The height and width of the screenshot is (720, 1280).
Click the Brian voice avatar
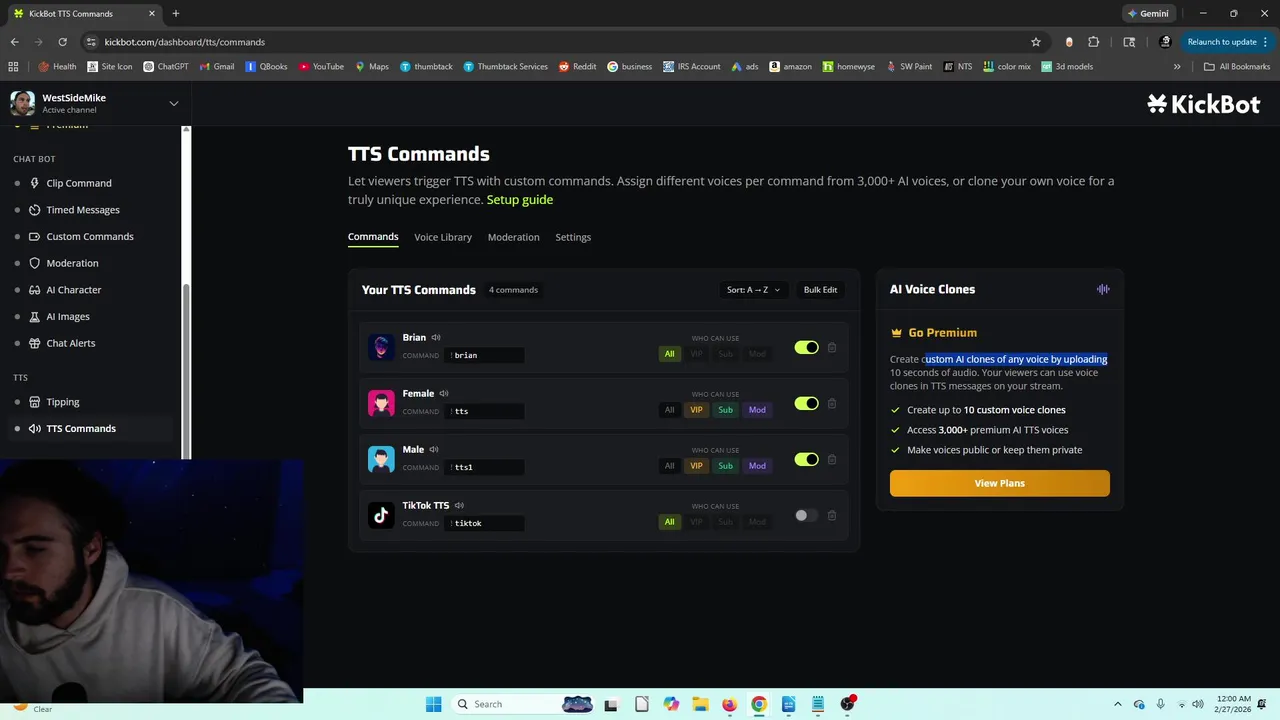point(381,347)
